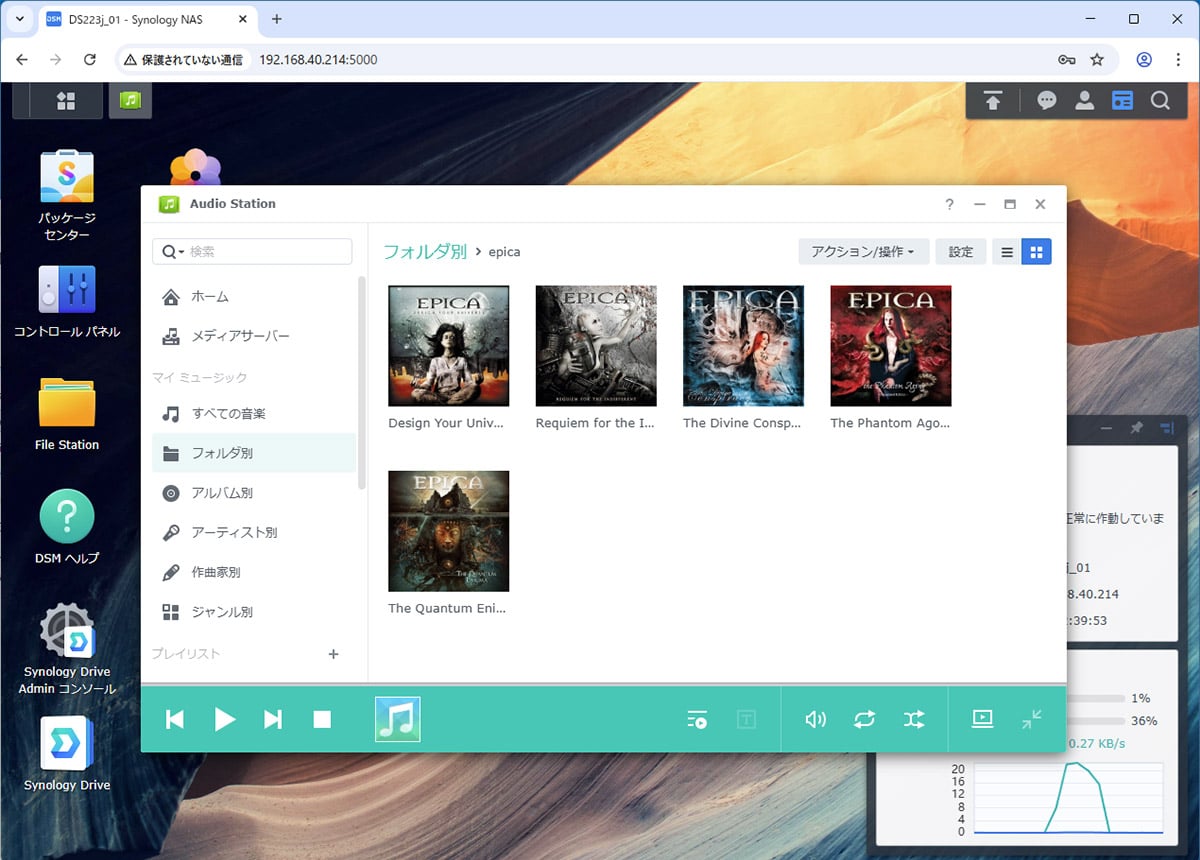Click the 設定 button
The height and width of the screenshot is (860, 1200).
point(960,252)
